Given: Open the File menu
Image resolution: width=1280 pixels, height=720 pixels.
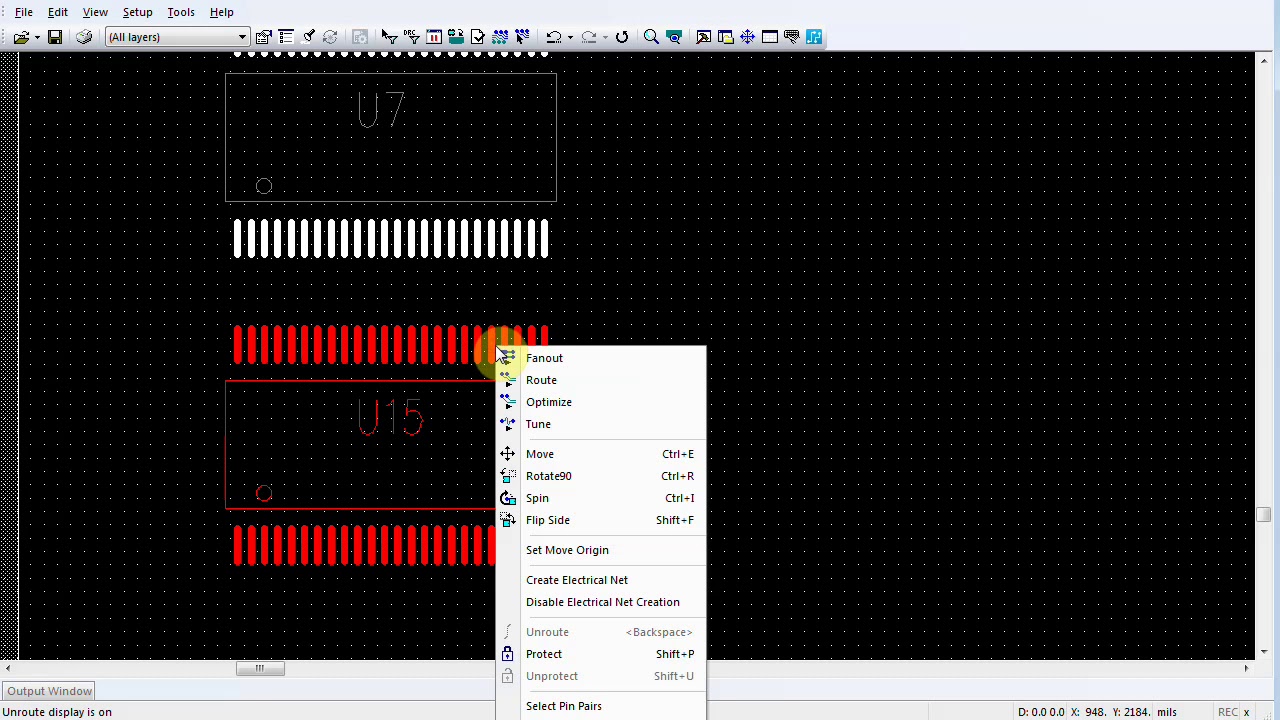Looking at the screenshot, I should click(24, 12).
